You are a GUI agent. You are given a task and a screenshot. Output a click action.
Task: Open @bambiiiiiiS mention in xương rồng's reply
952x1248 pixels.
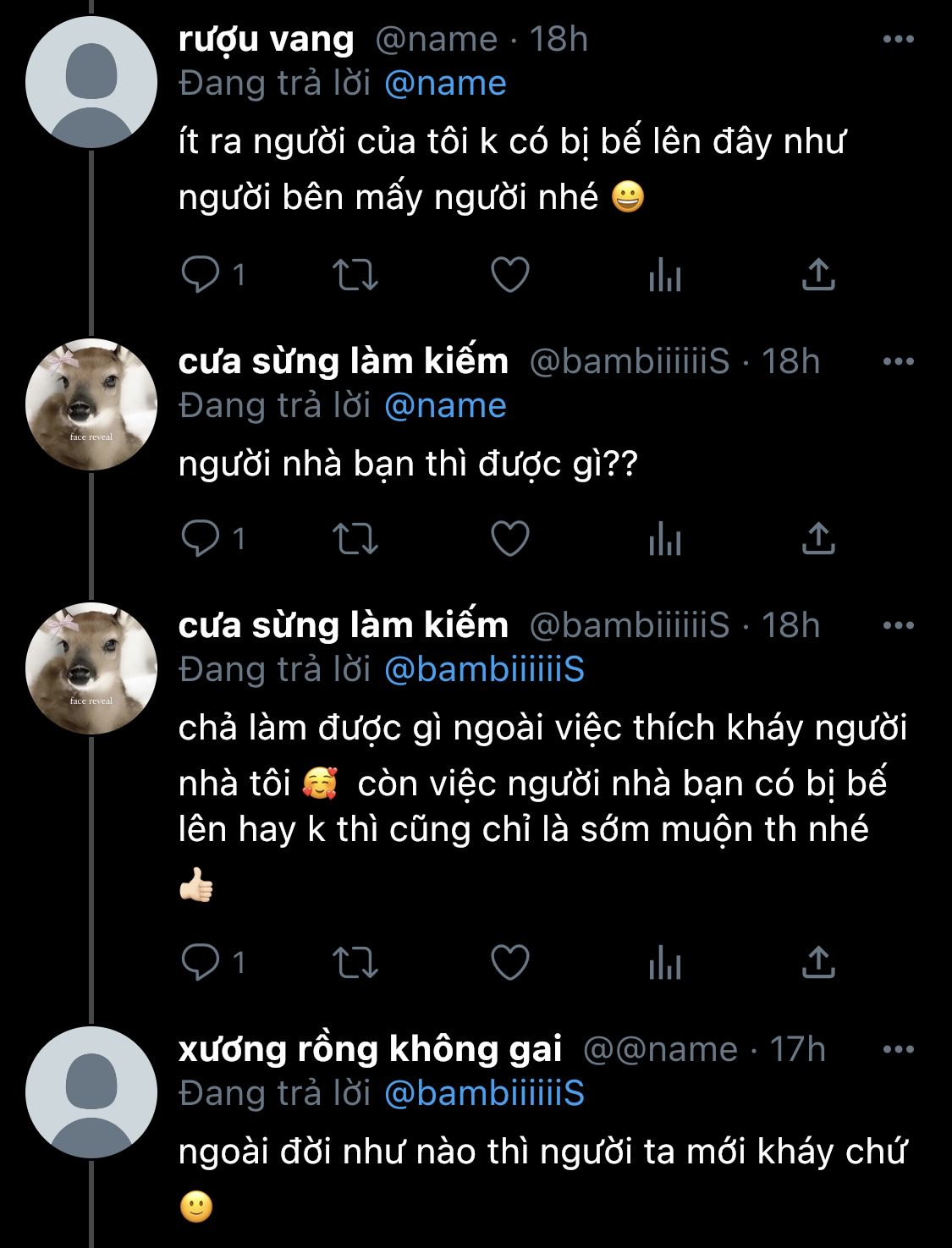click(484, 1093)
